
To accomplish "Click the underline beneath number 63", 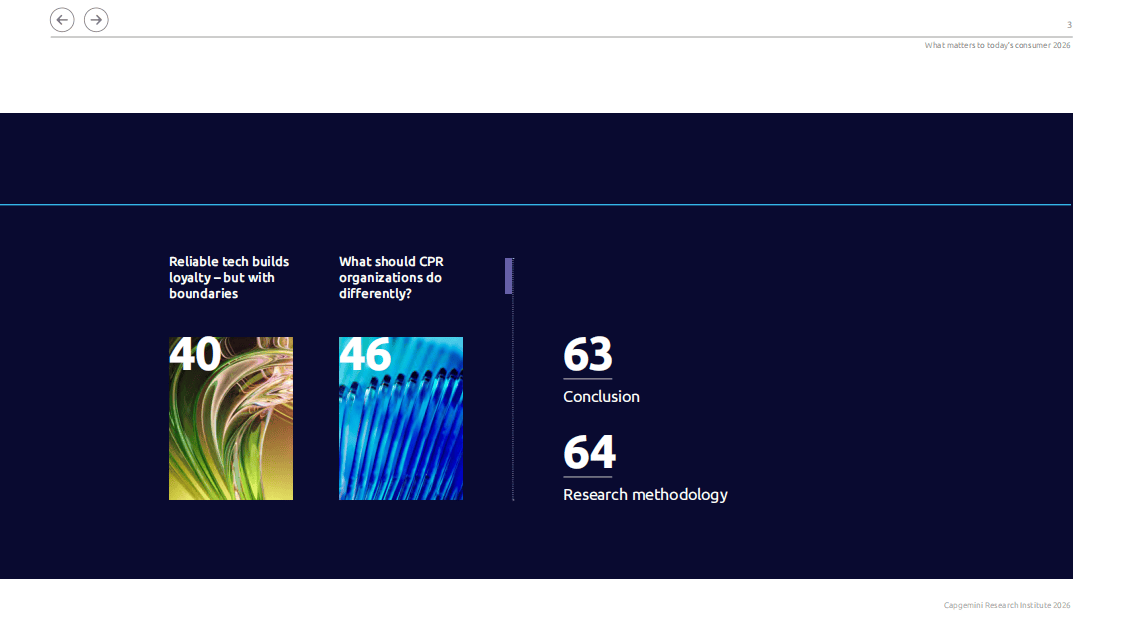I will coord(587,379).
